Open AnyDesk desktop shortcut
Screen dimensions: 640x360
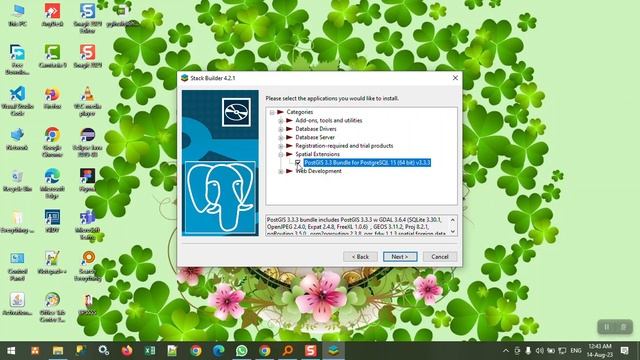(52, 16)
